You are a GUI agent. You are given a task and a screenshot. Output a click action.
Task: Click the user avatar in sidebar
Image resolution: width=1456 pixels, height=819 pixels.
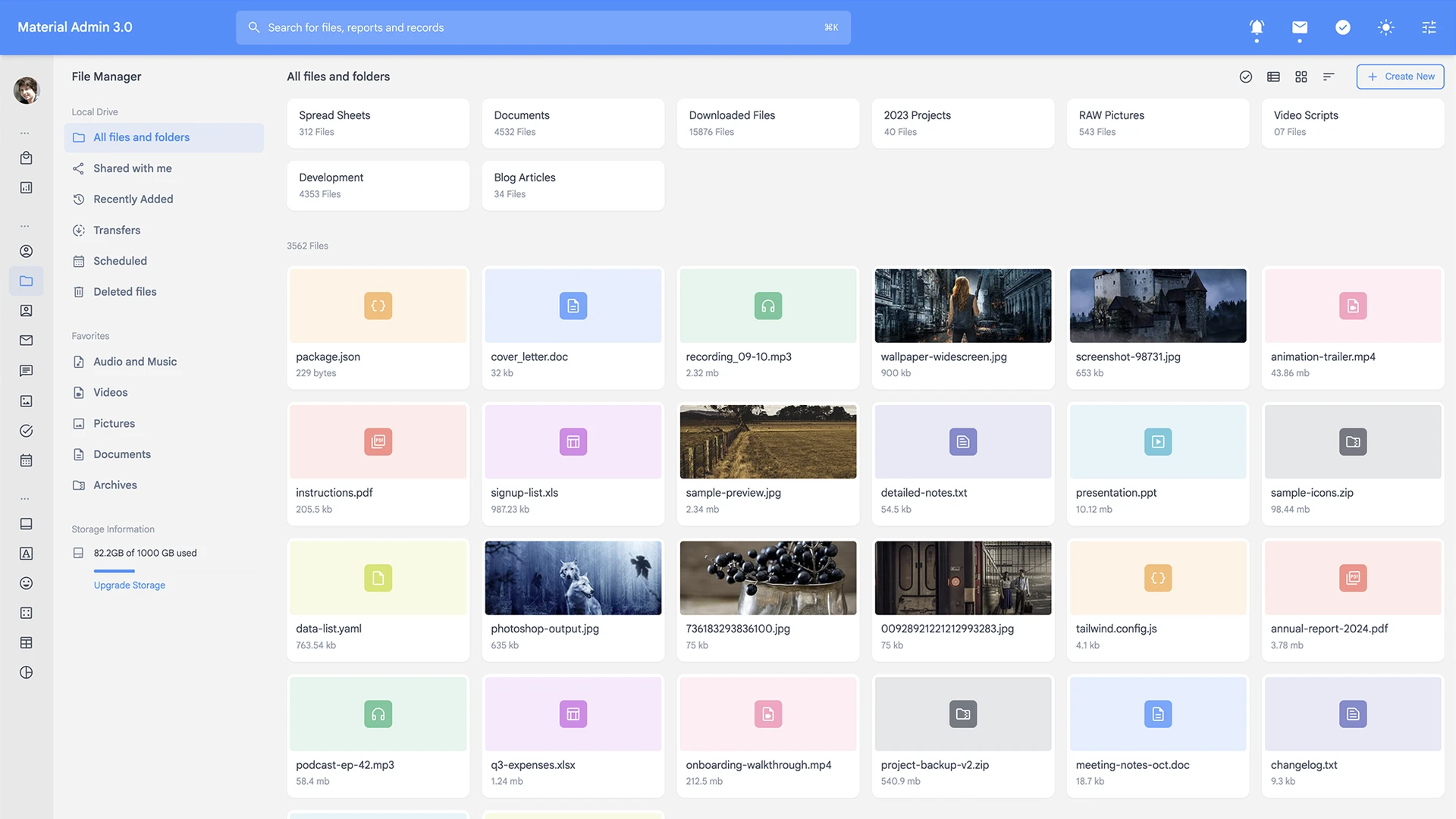click(27, 90)
